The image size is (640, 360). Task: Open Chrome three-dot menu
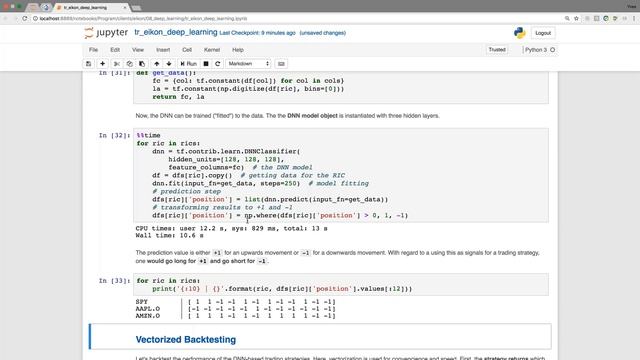point(634,18)
